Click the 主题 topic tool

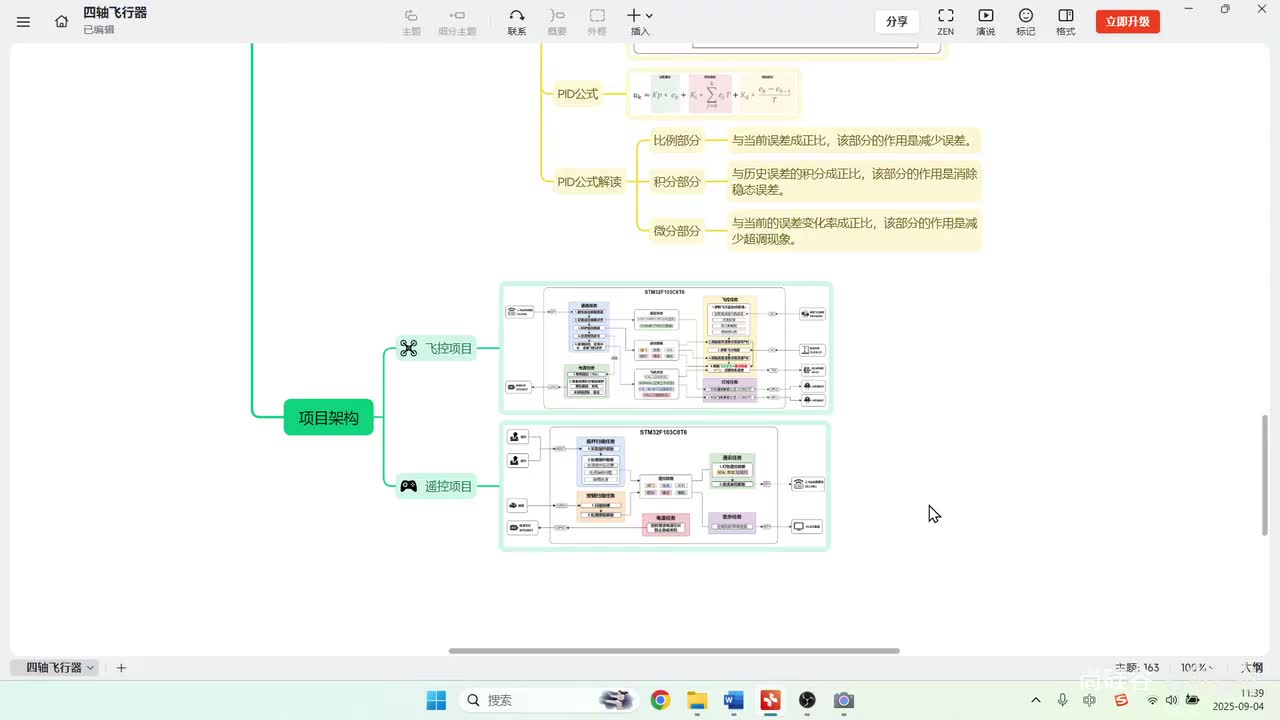[x=411, y=21]
